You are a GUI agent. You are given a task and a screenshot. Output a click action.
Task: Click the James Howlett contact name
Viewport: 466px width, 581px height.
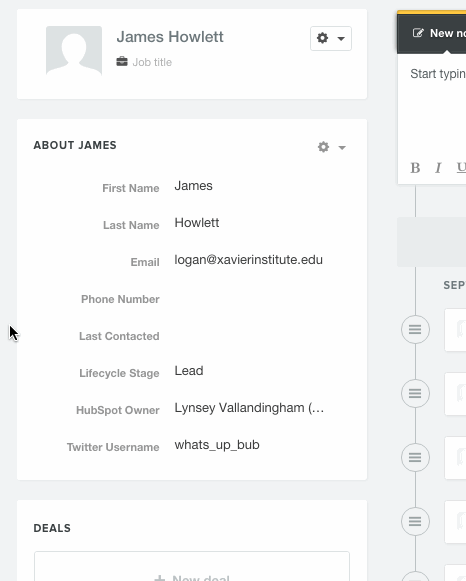tap(170, 37)
